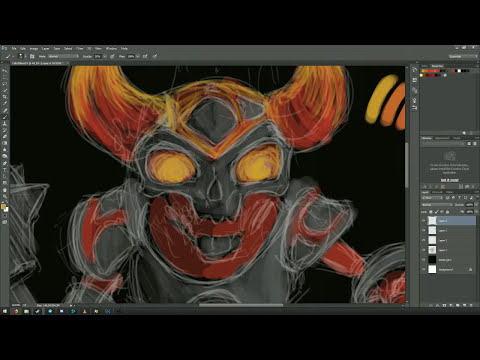Open the painting Mode dropdown
This screenshot has height=360, width=480.
pos(63,56)
